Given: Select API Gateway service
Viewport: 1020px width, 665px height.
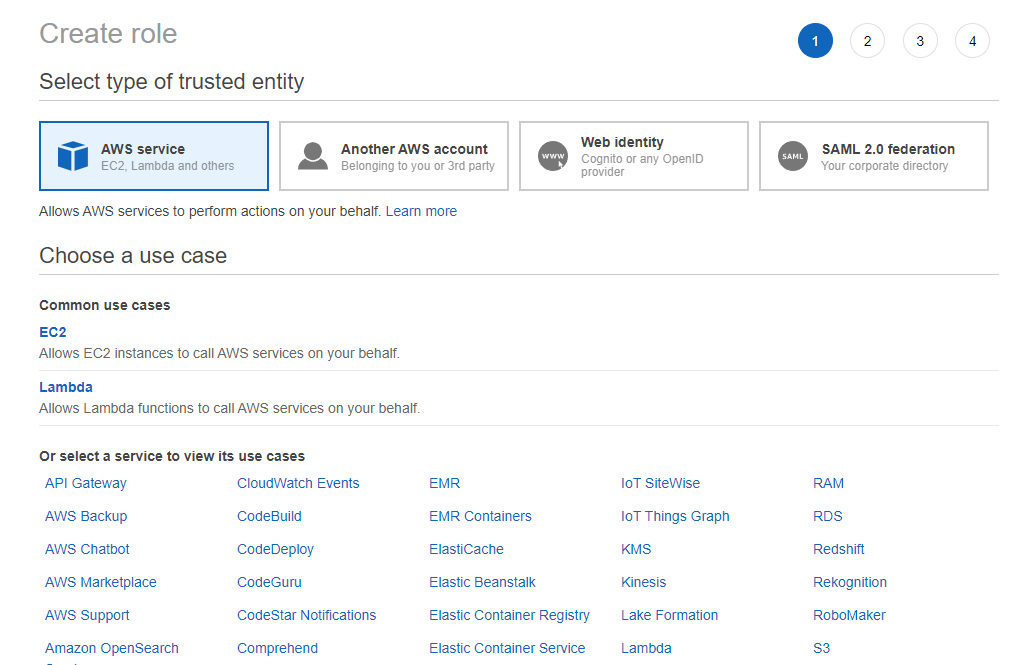Looking at the screenshot, I should pyautogui.click(x=86, y=483).
